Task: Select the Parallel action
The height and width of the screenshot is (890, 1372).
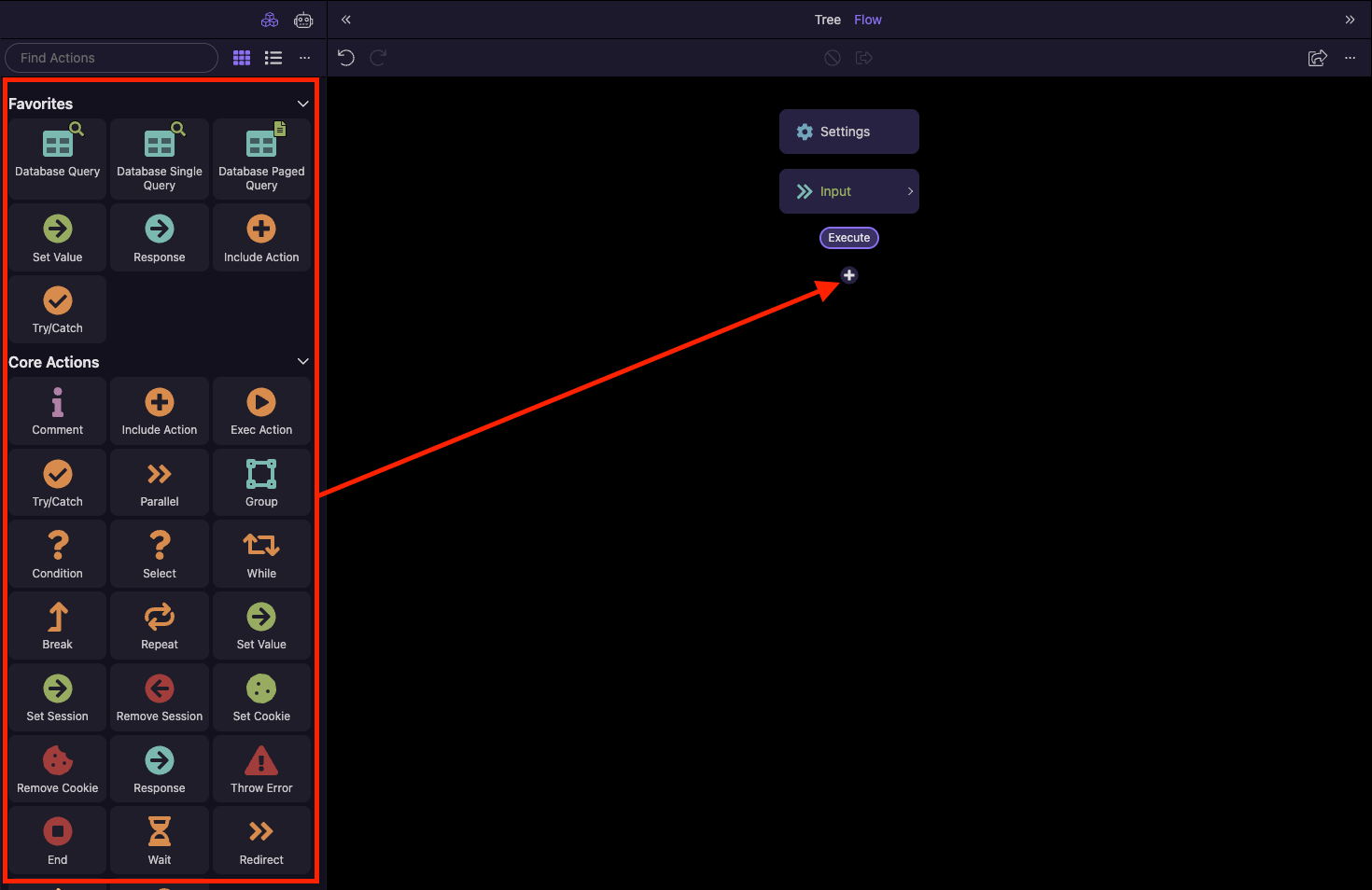Action: pyautogui.click(x=160, y=482)
